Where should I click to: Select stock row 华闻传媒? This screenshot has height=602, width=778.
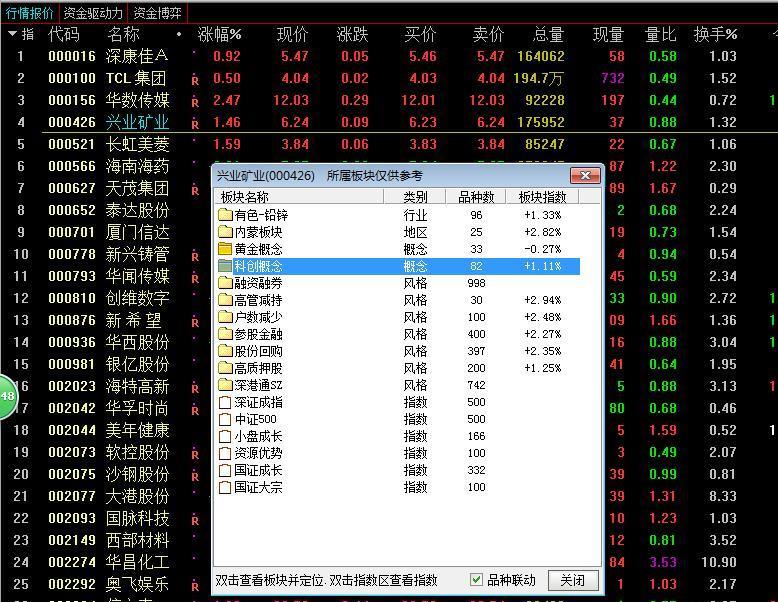pyautogui.click(x=137, y=276)
